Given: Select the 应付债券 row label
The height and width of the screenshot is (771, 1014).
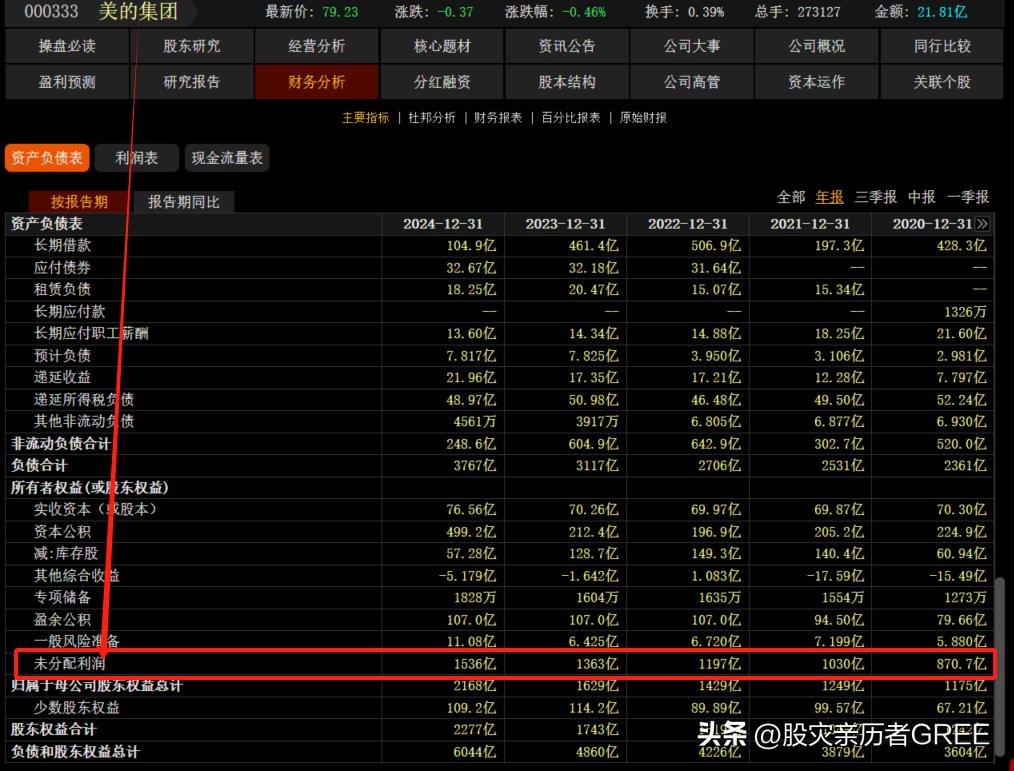Looking at the screenshot, I should pyautogui.click(x=63, y=268).
